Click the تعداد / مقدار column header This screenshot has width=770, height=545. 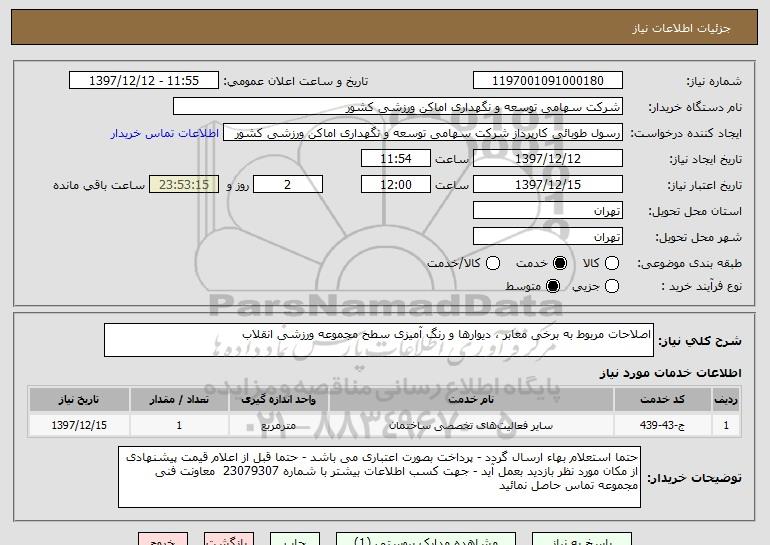point(179,400)
